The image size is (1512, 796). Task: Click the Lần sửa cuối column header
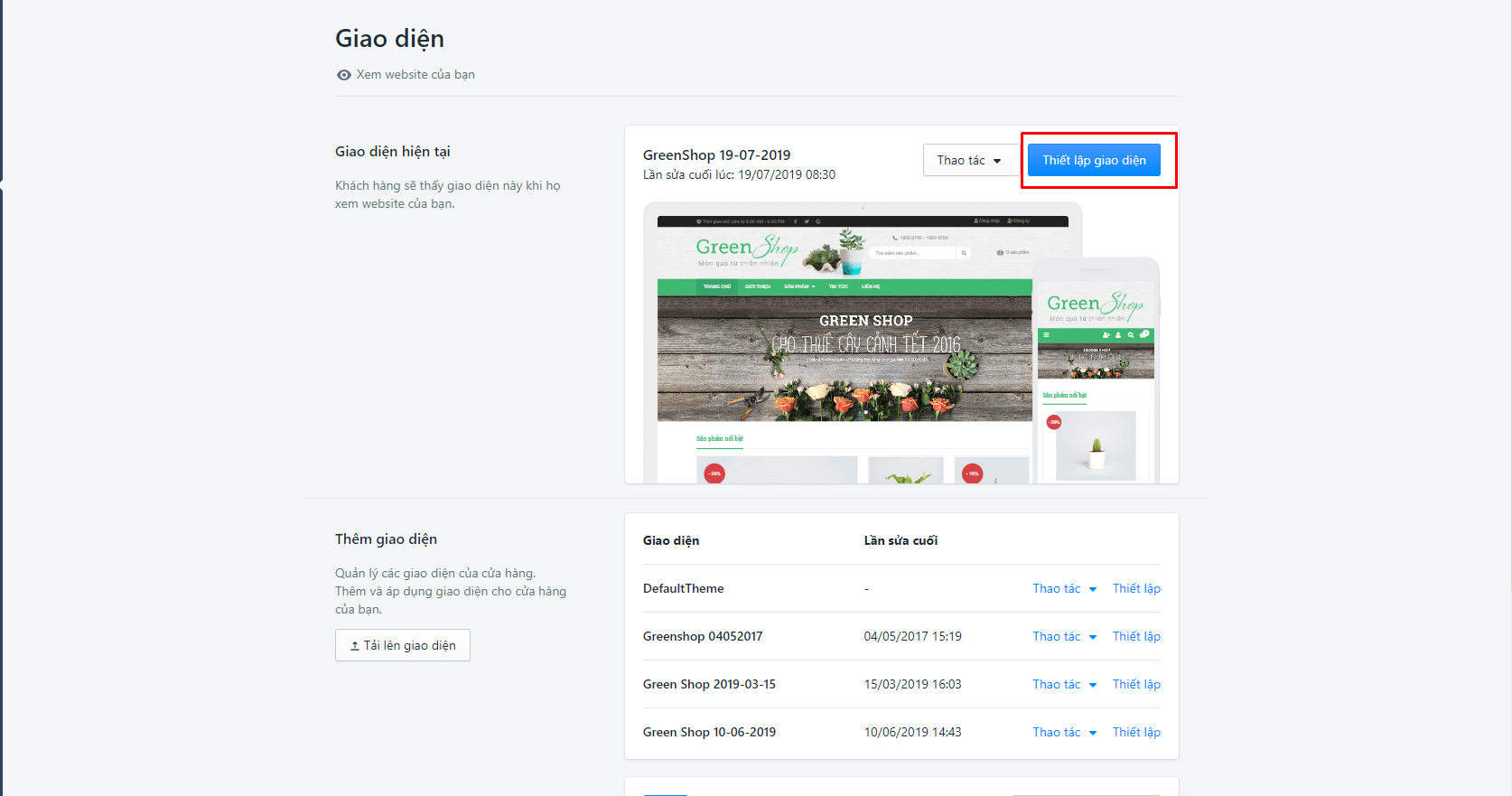[901, 540]
